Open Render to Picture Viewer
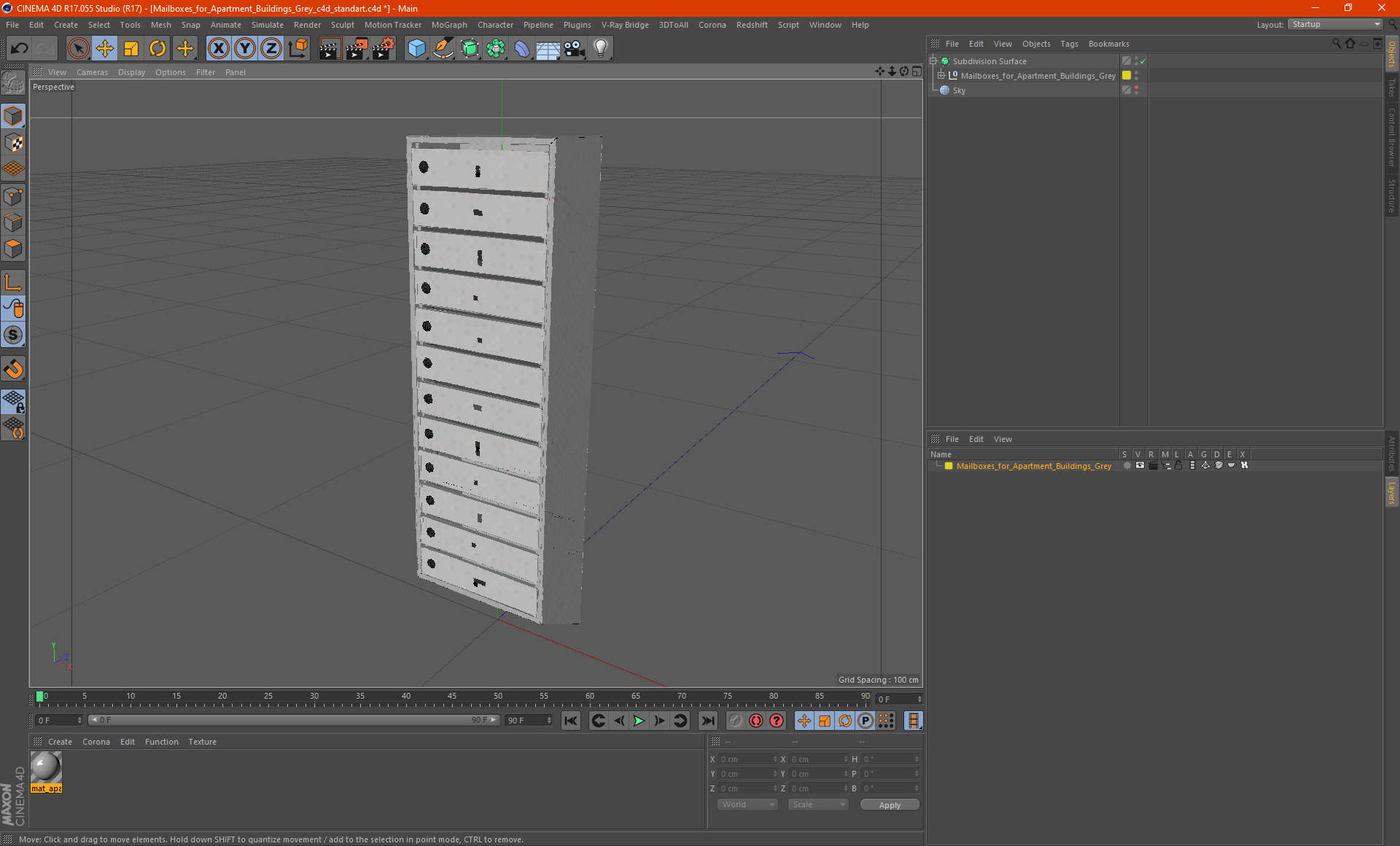Image resolution: width=1400 pixels, height=846 pixels. point(357,49)
